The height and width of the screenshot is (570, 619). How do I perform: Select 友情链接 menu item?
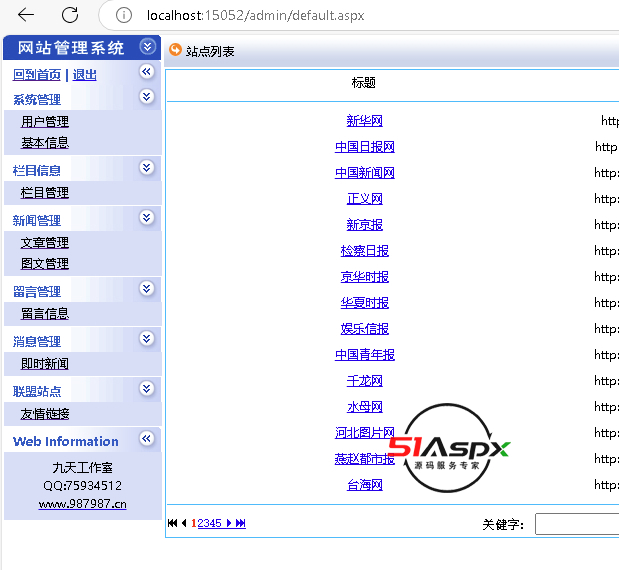tap(45, 414)
